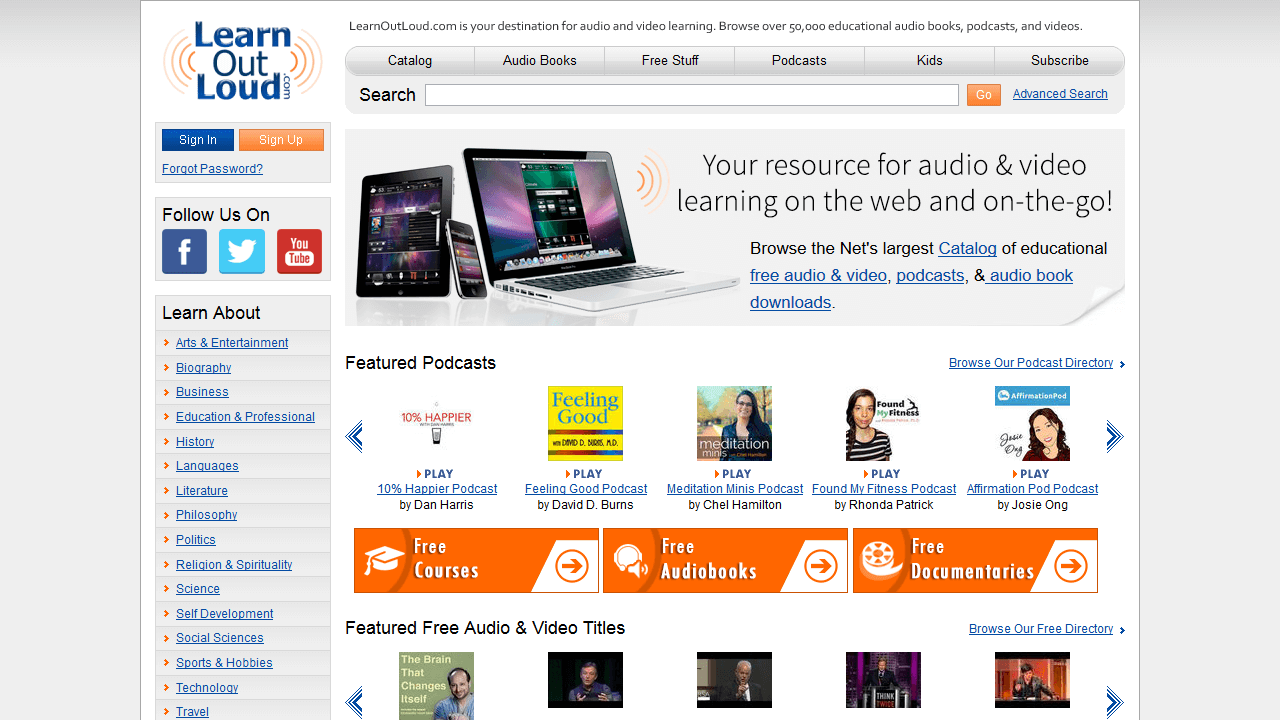This screenshot has width=1280, height=720.
Task: Open the Think Twice video thumbnail
Action: [x=883, y=680]
